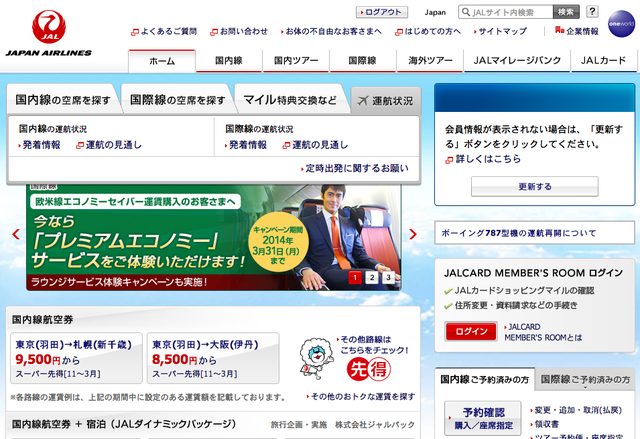Select 東京(羽田)→札幌(新千歳) fare box
This screenshot has width=640, height=439.
76,358
